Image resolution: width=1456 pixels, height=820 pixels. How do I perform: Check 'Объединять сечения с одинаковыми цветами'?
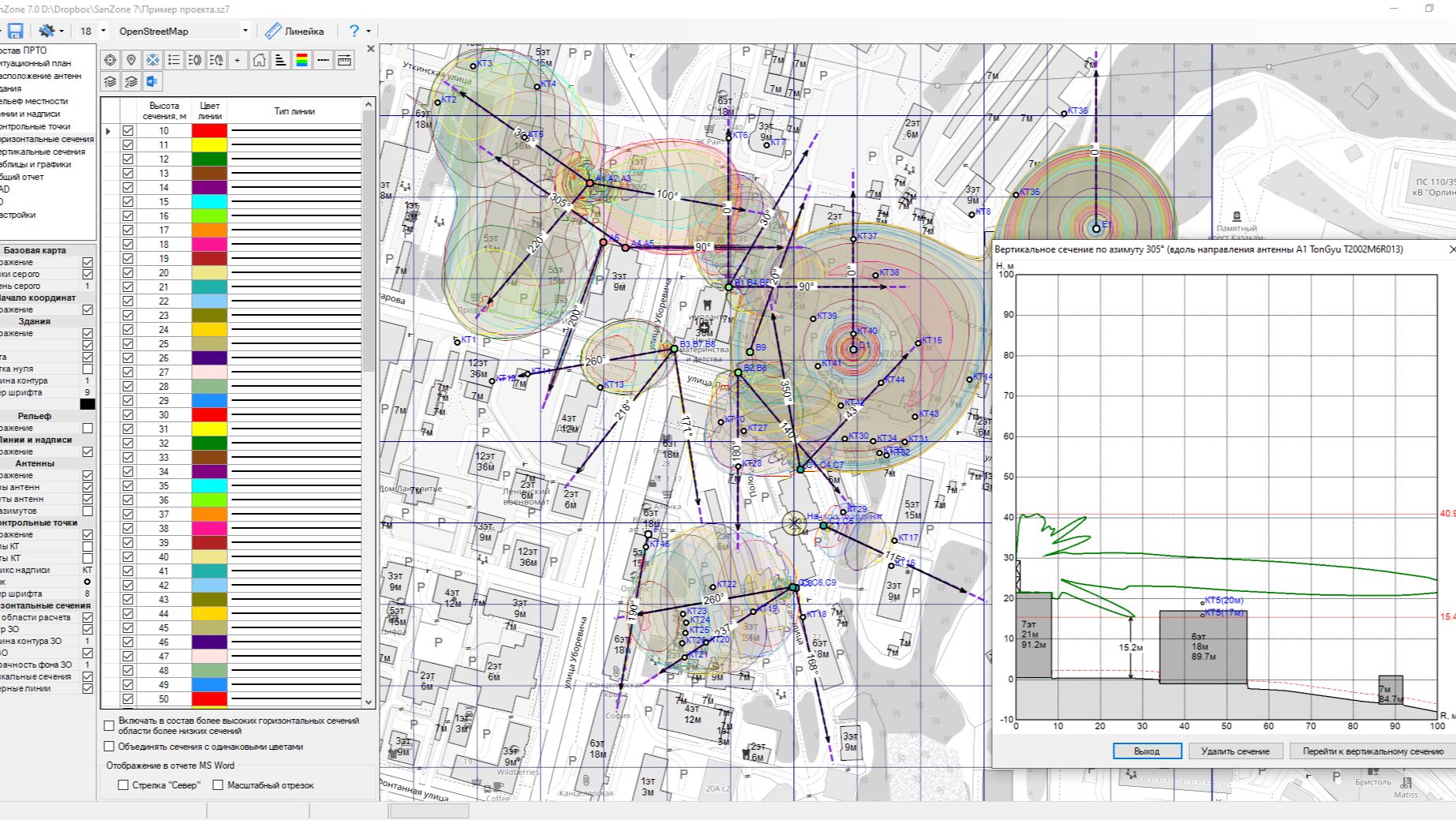pos(109,747)
